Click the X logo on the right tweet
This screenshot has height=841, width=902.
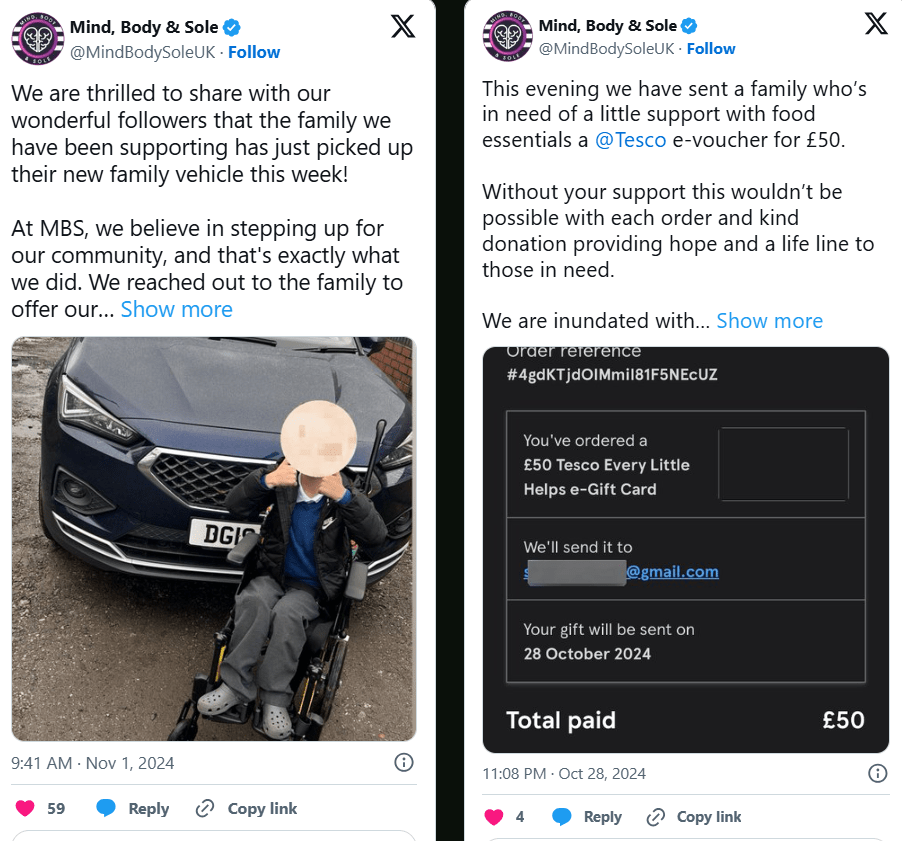pos(876,24)
